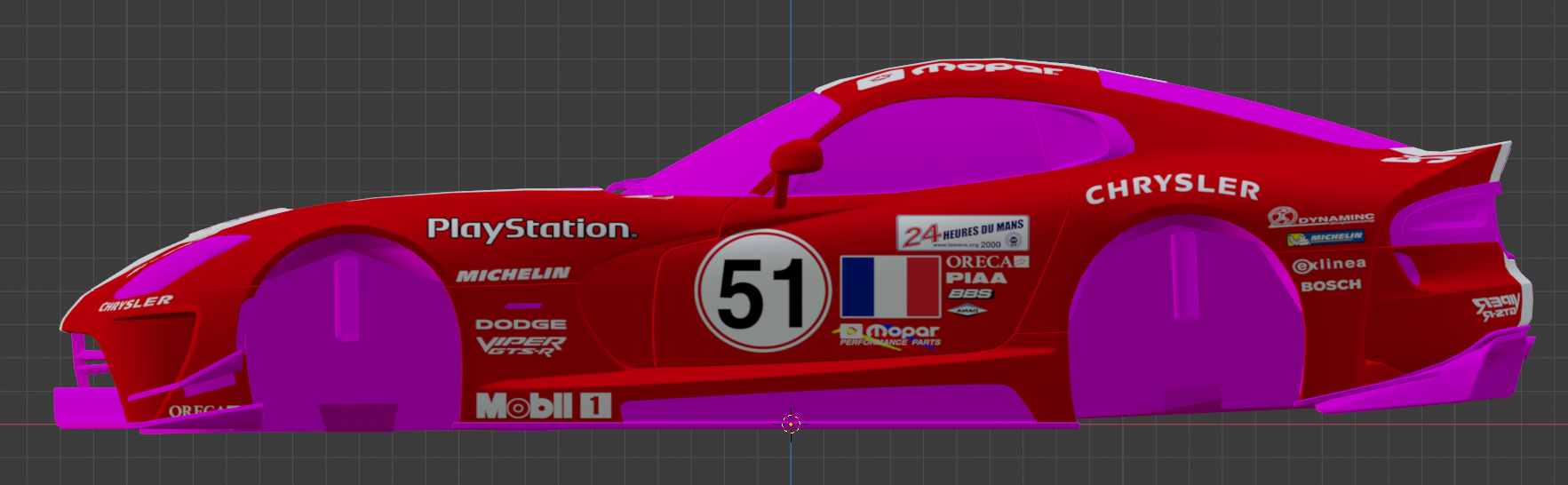Click the Mobil 1 logo on the sill
1568x485 pixels.
(543, 406)
